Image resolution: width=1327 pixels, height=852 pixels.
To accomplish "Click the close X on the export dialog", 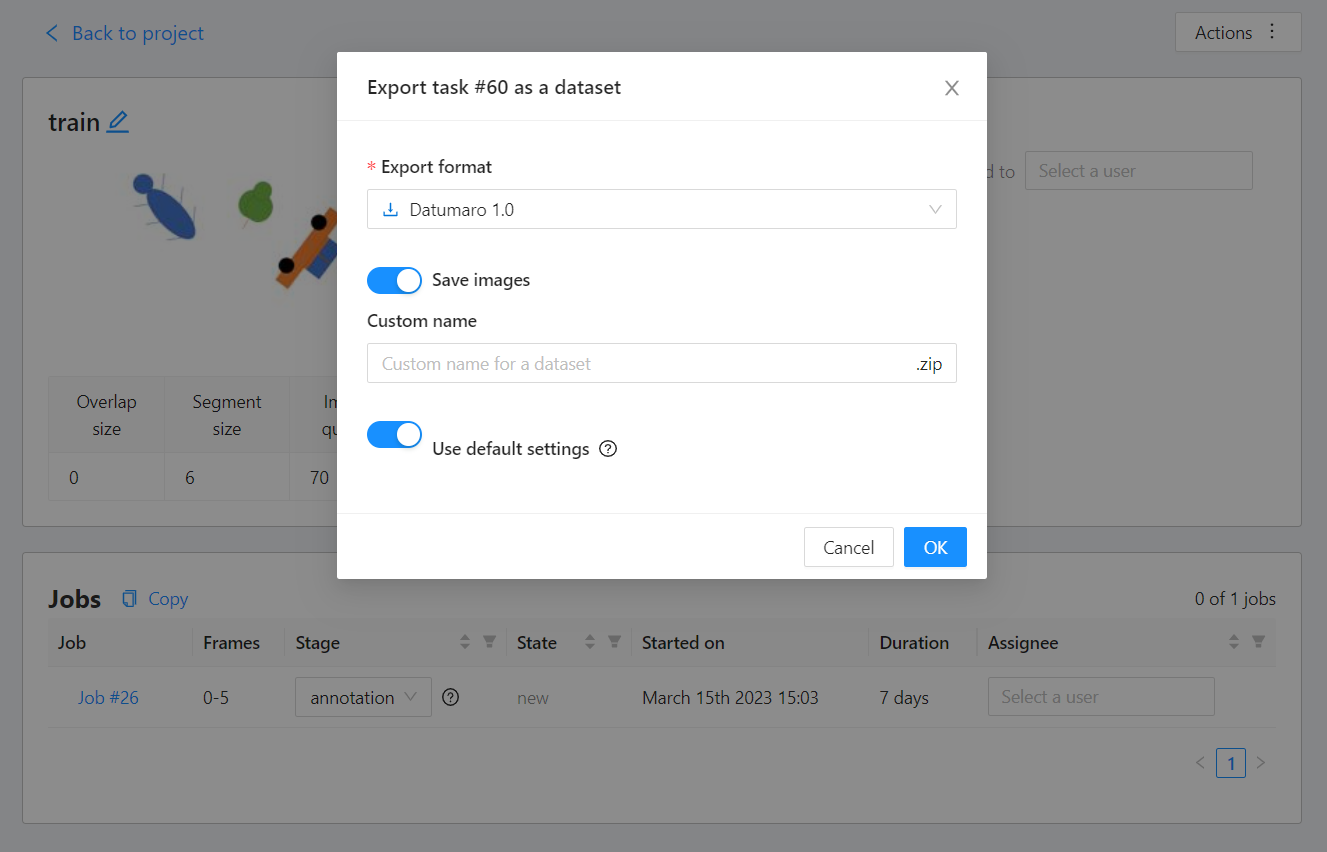I will [951, 88].
